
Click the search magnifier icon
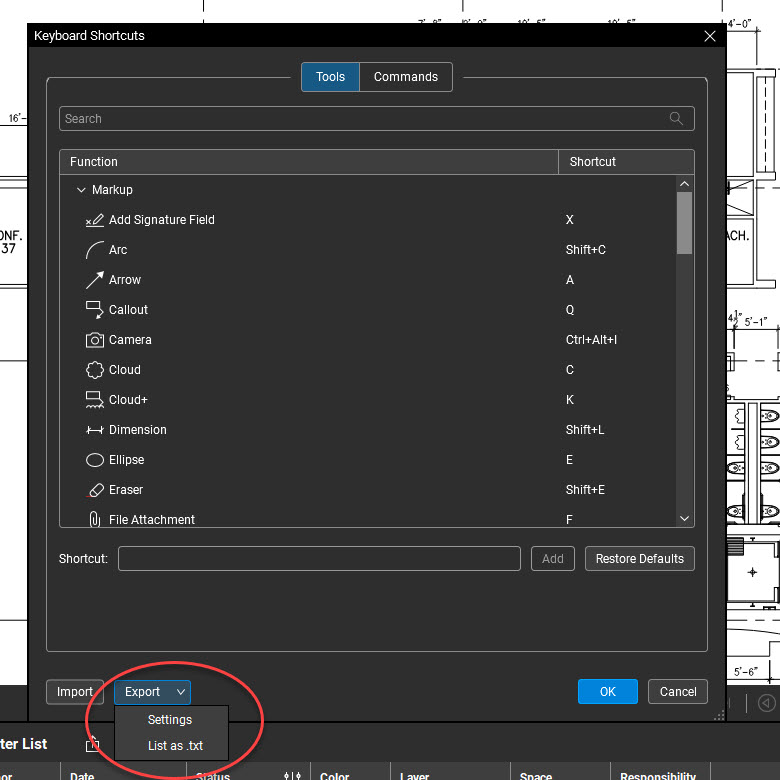point(676,118)
